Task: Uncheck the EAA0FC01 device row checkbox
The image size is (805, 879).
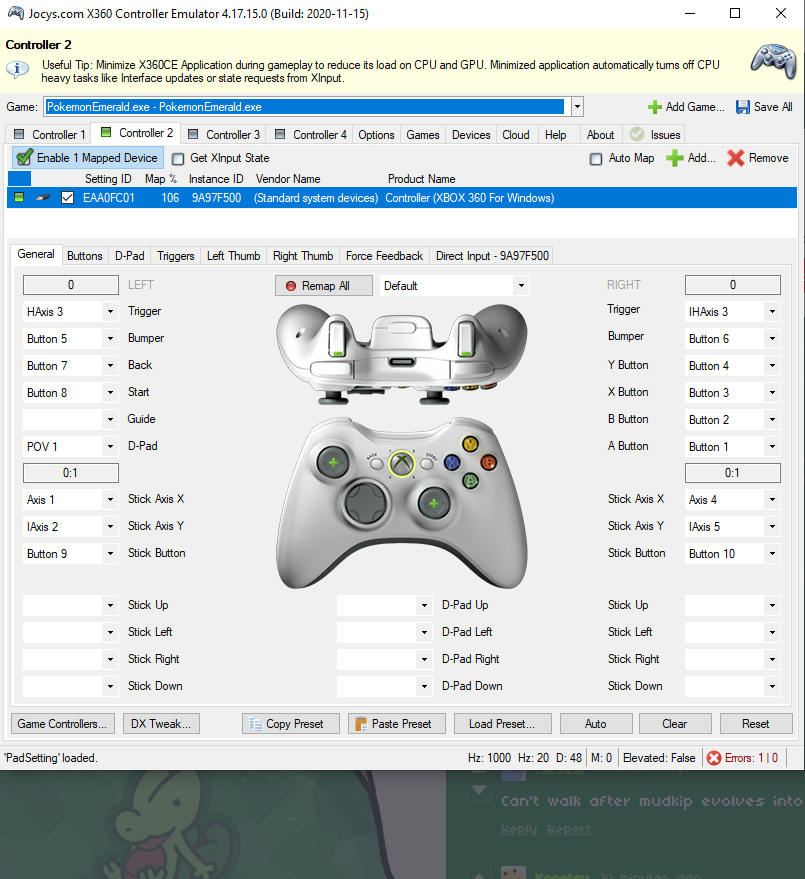Action: 67,198
